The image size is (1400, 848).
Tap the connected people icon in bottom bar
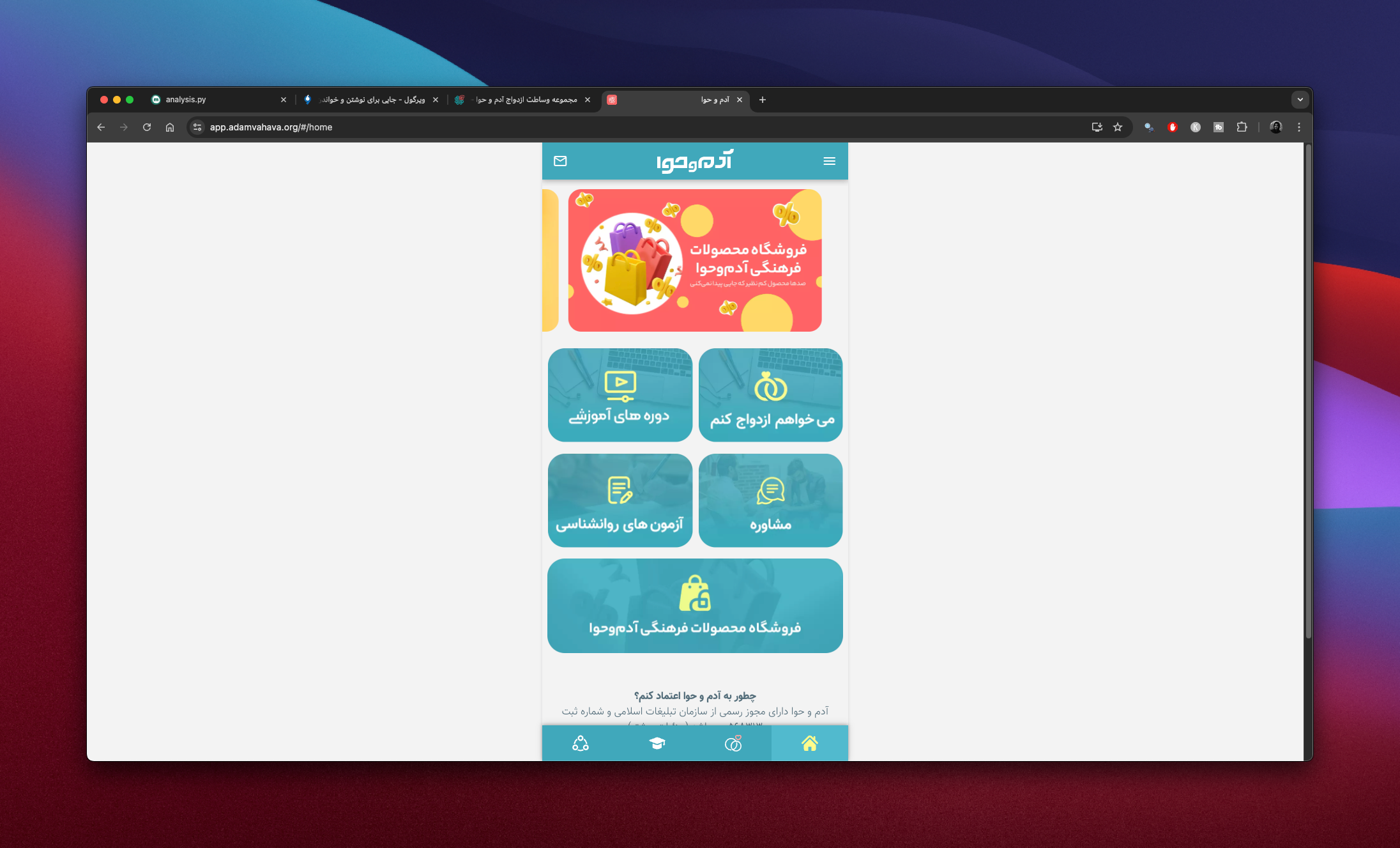[580, 743]
